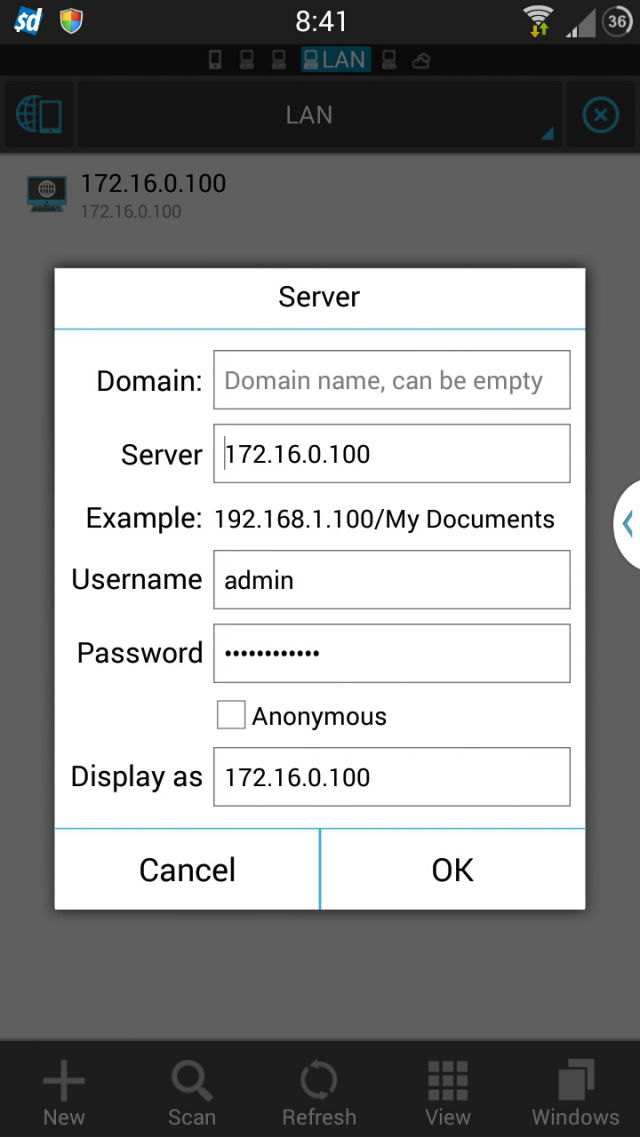Edit the Display as field
The image size is (640, 1138).
(x=392, y=777)
